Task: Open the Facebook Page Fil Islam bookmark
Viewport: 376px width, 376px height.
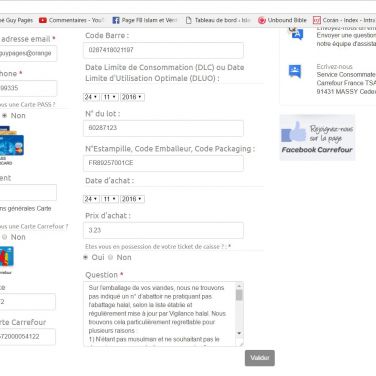Action: coord(145,20)
